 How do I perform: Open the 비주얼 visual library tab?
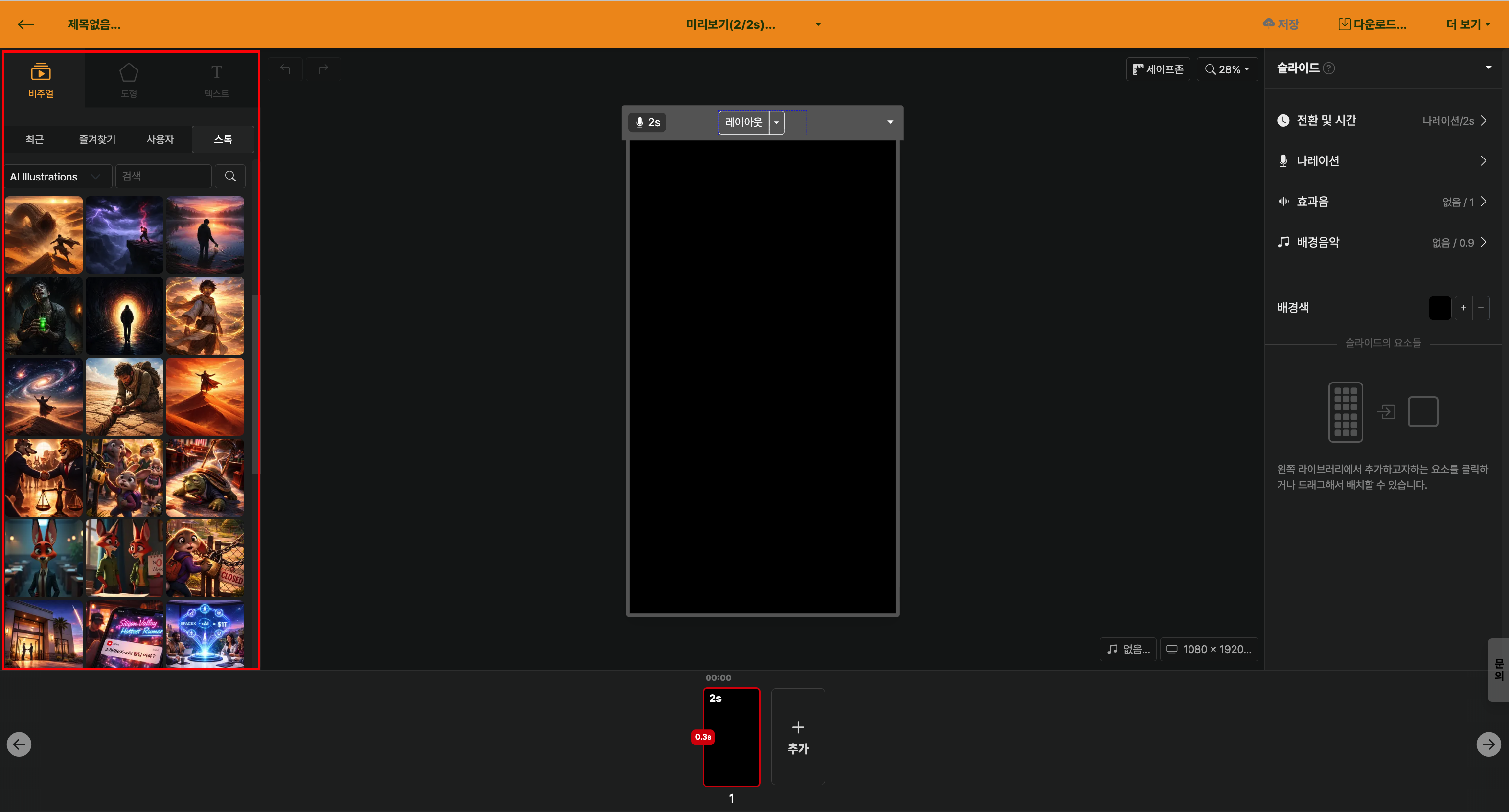pos(41,80)
